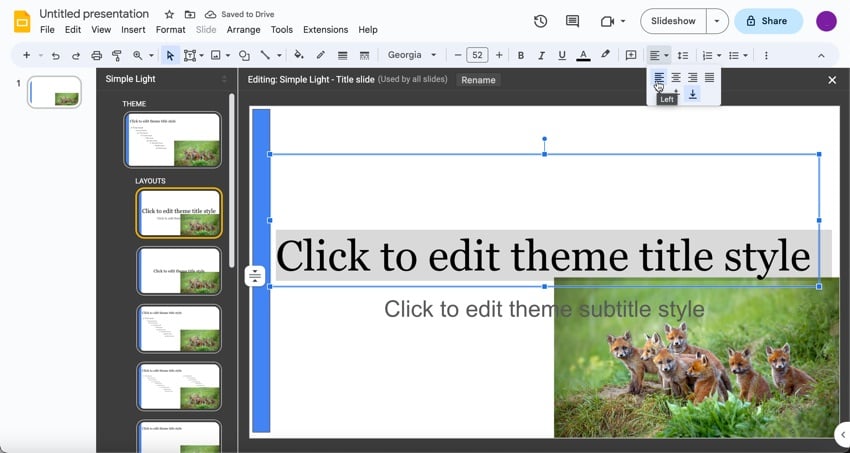Image resolution: width=850 pixels, height=453 pixels.
Task: Open the Extensions menu
Action: pyautogui.click(x=325, y=30)
